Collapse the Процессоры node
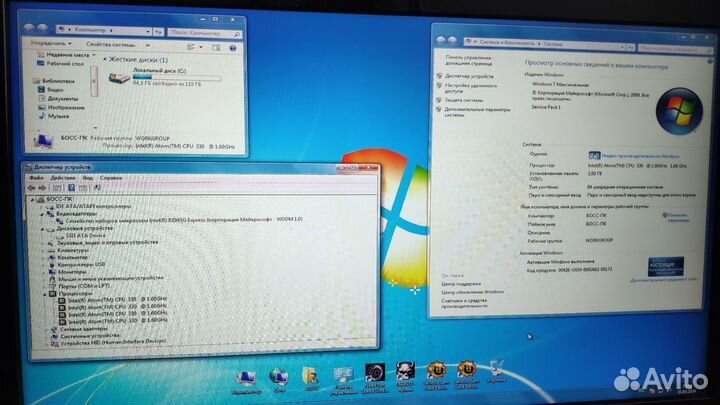720x405 pixels. (45, 294)
